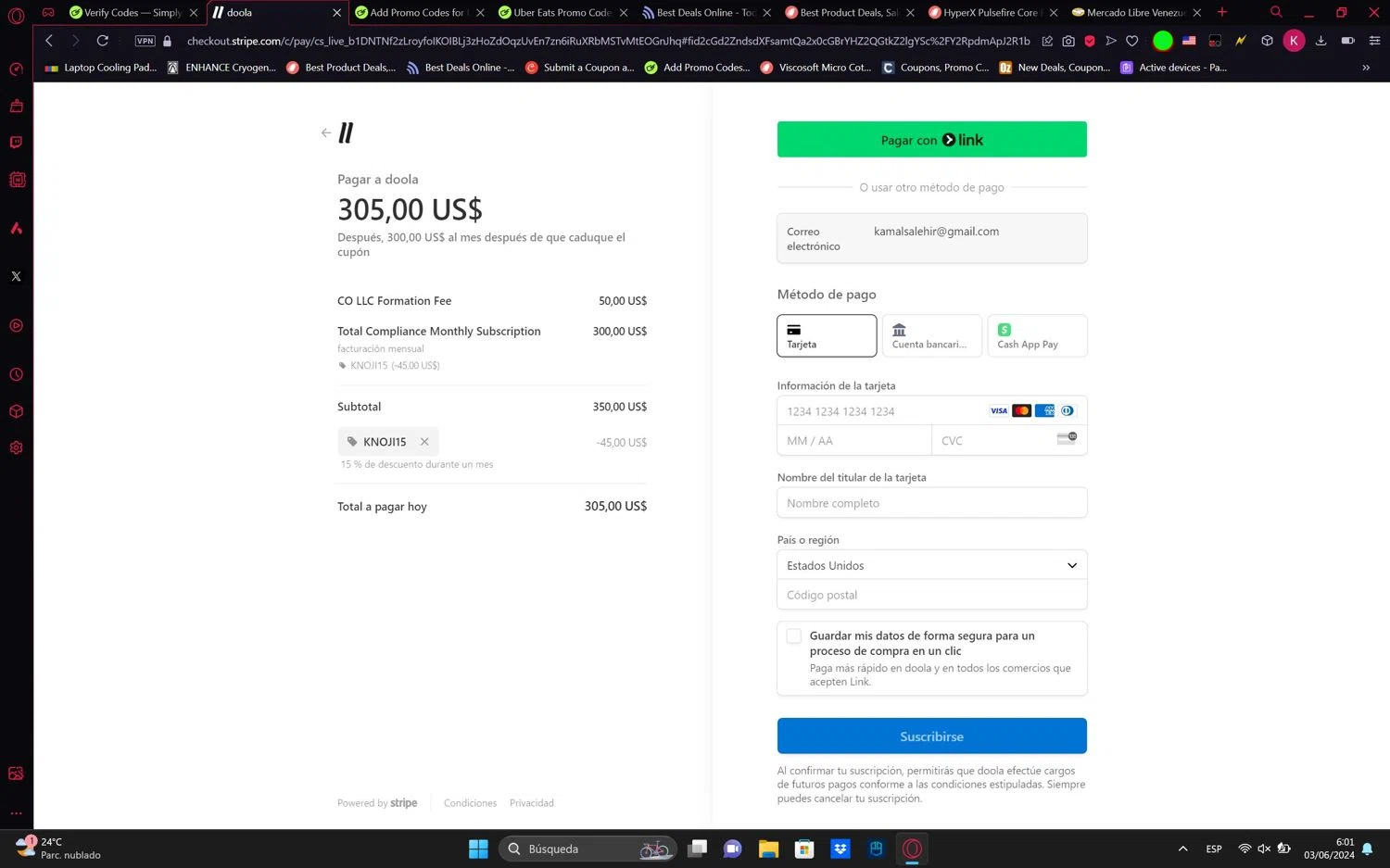Open sidebar Settings gear

tap(16, 447)
